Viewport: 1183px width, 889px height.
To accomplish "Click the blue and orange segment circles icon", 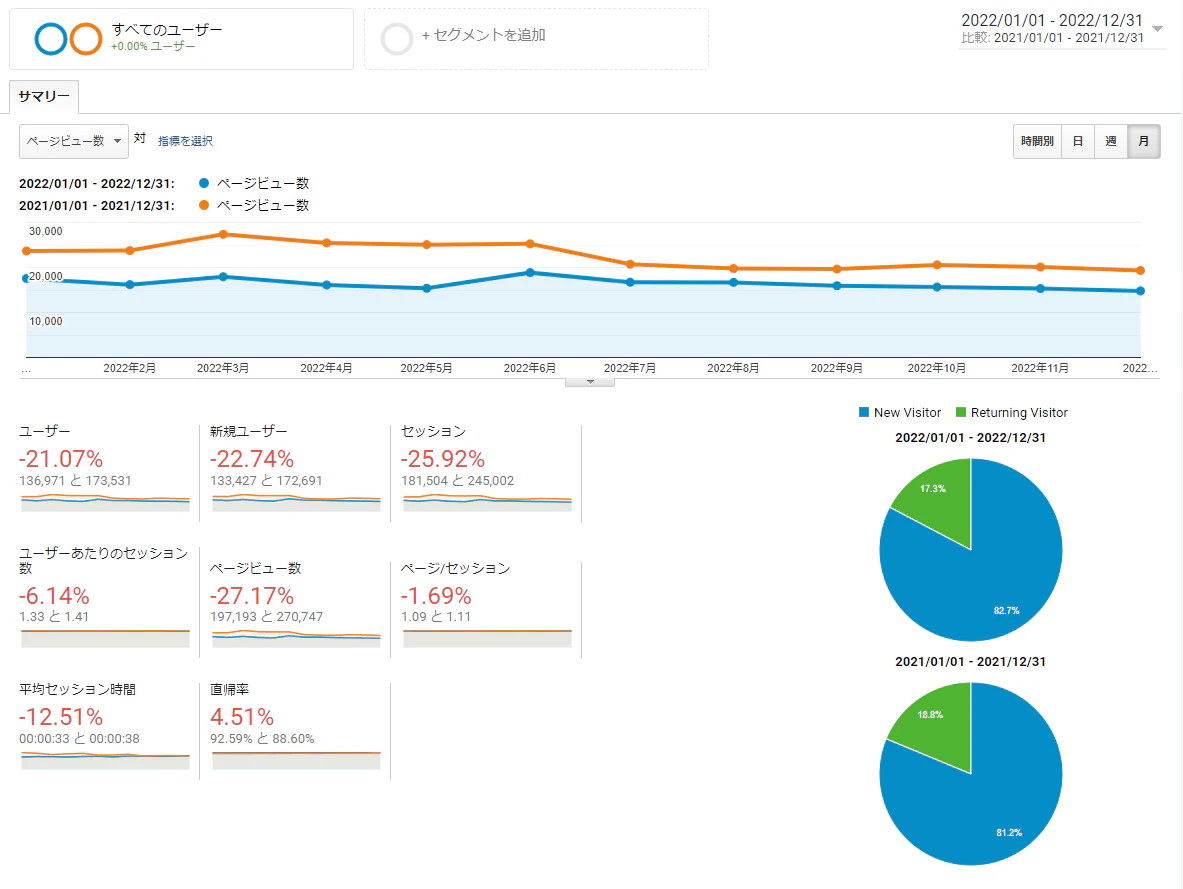I will coord(69,39).
